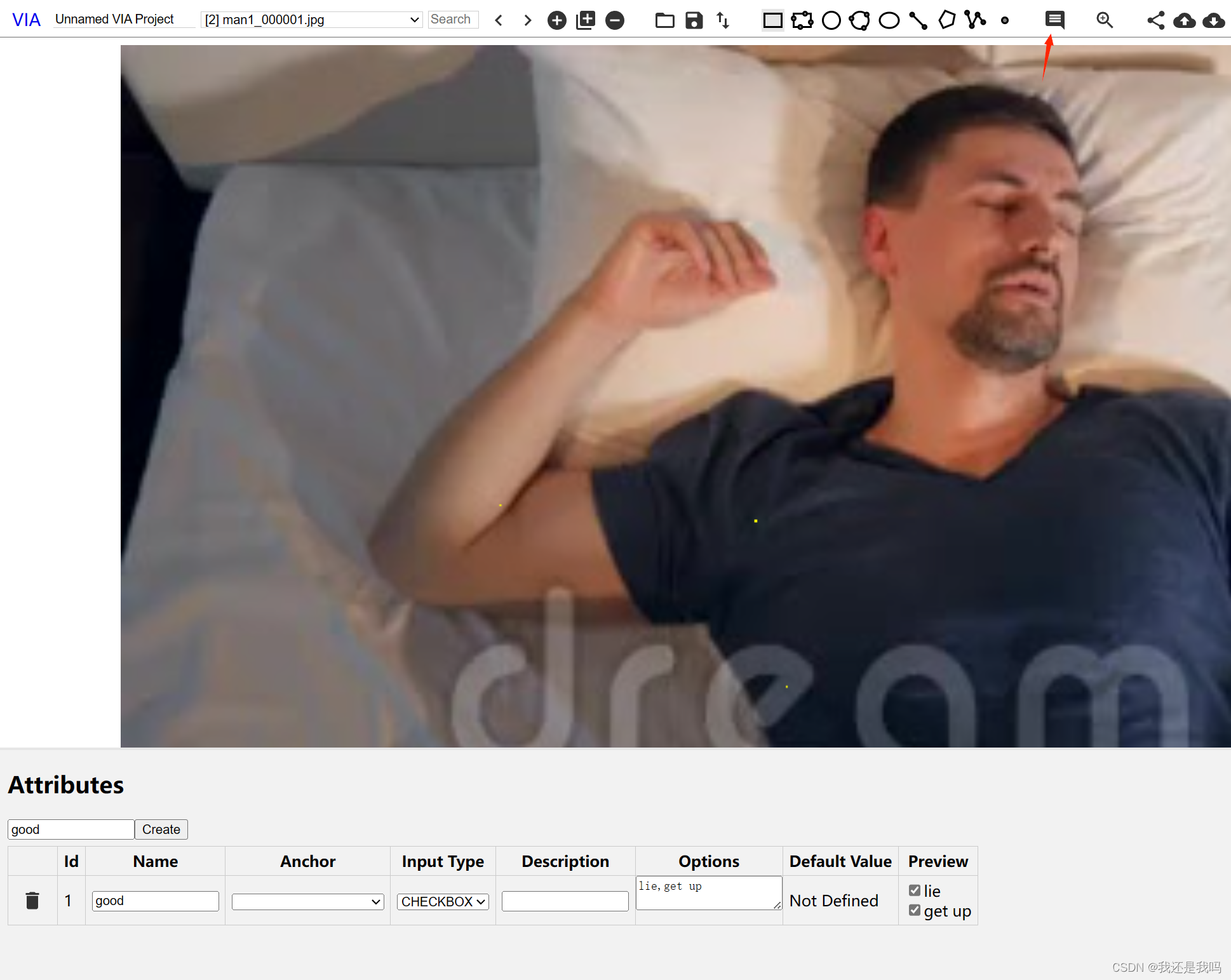Click the zoom magnifier icon
Viewport: 1231px width, 980px height.
pos(1105,20)
